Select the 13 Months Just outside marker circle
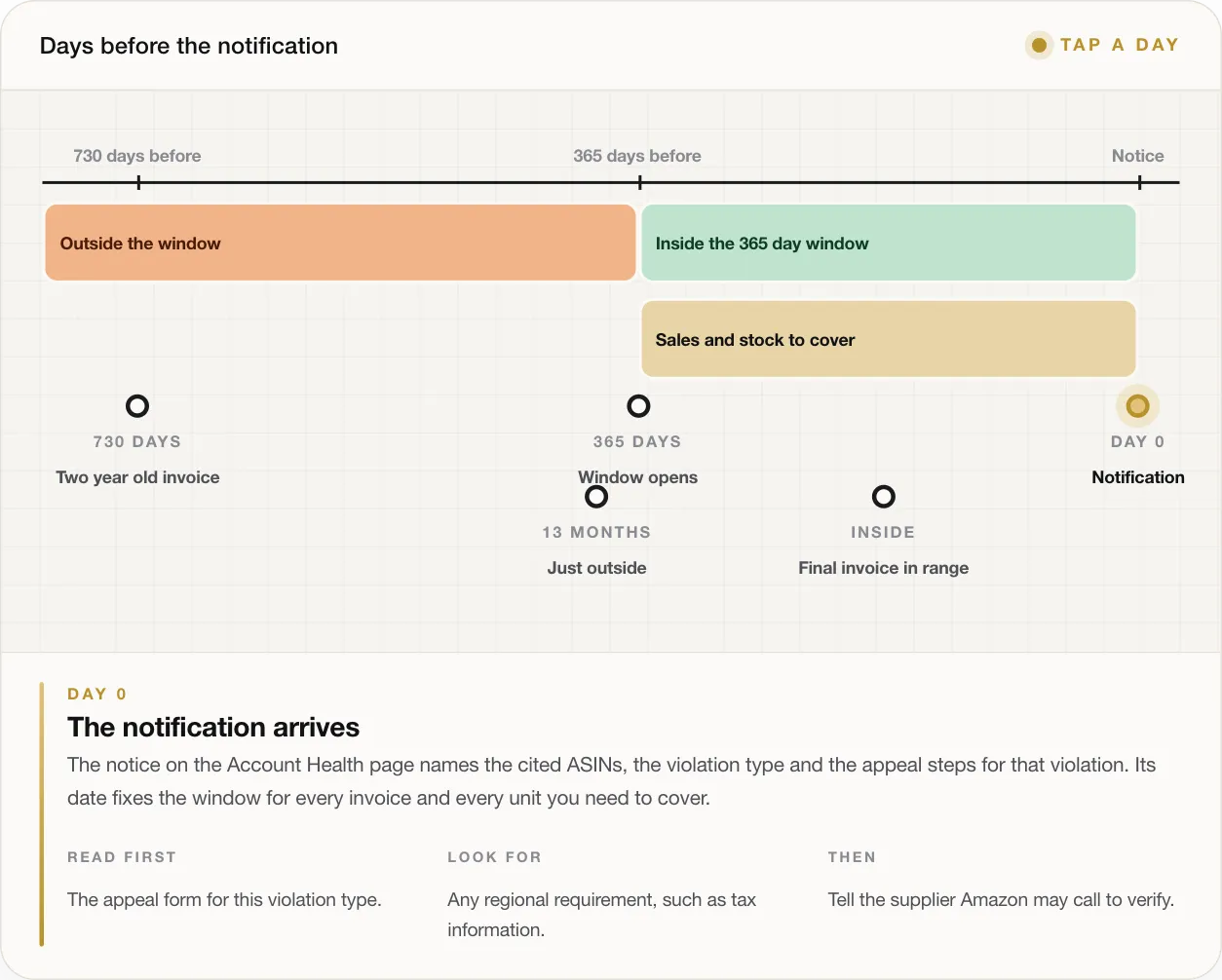This screenshot has width=1222, height=980. pyautogui.click(x=596, y=497)
